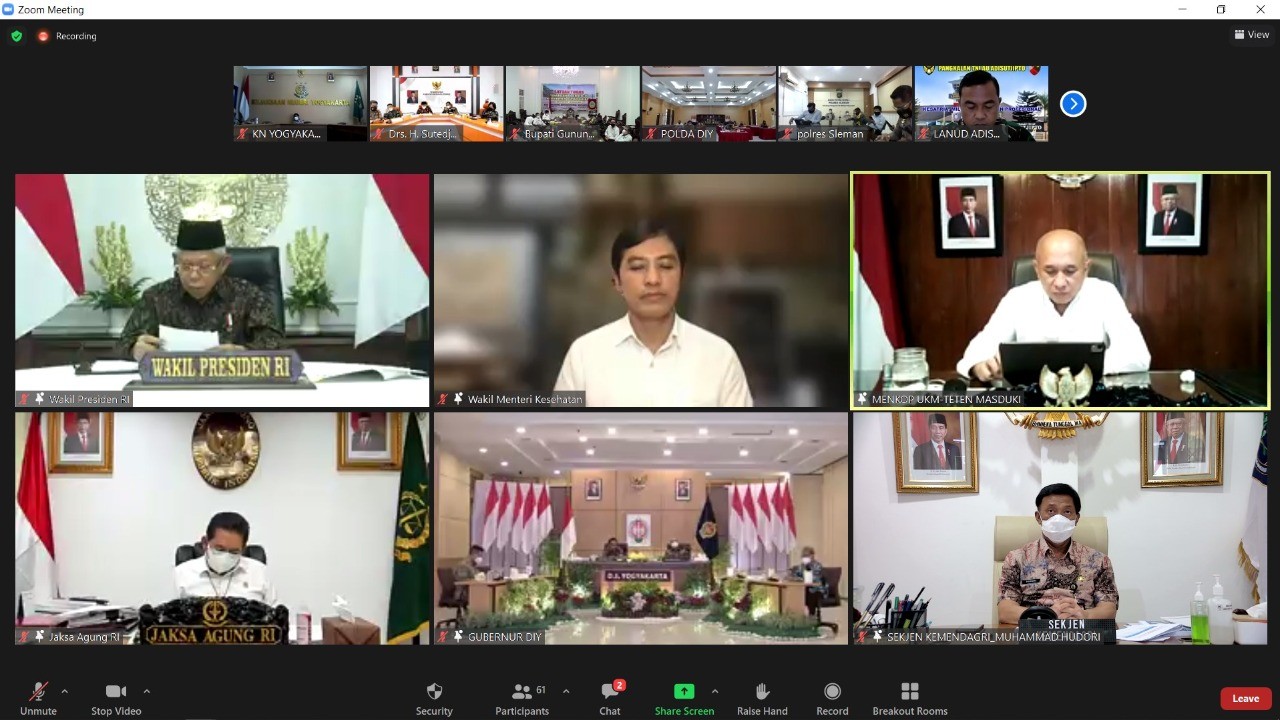The image size is (1280, 720).
Task: Click the GUBERNUR DIY name label
Action: click(504, 637)
